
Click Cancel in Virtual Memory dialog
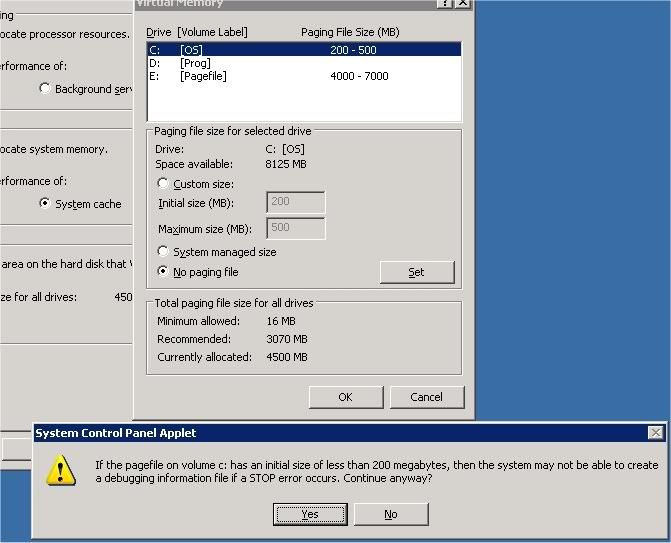427,397
